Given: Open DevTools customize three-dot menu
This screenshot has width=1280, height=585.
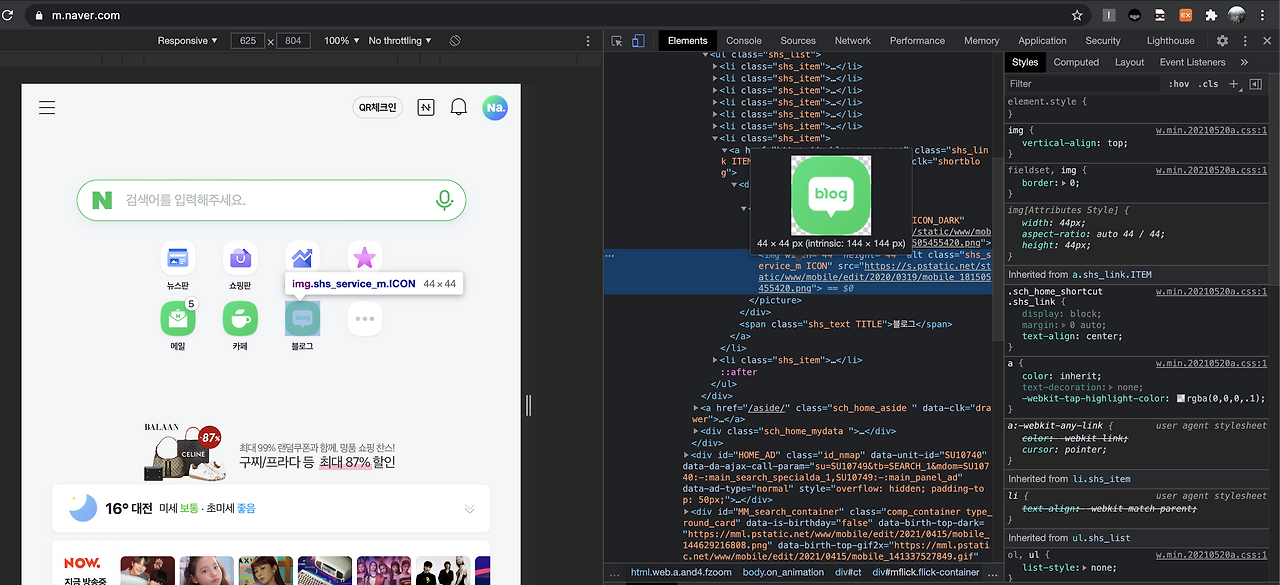Looking at the screenshot, I should pyautogui.click(x=1244, y=41).
